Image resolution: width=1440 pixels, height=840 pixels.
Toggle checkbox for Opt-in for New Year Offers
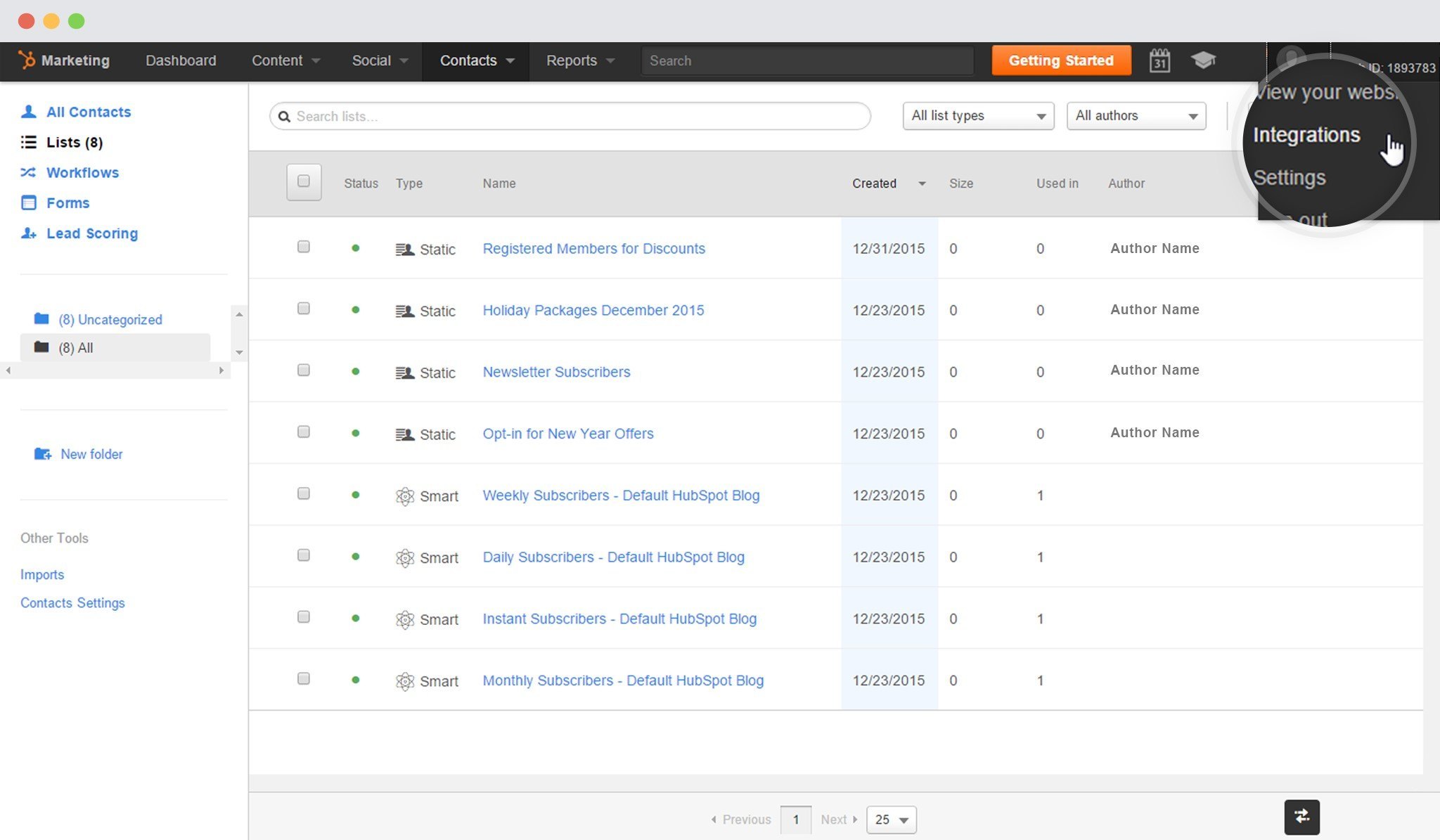(x=304, y=432)
